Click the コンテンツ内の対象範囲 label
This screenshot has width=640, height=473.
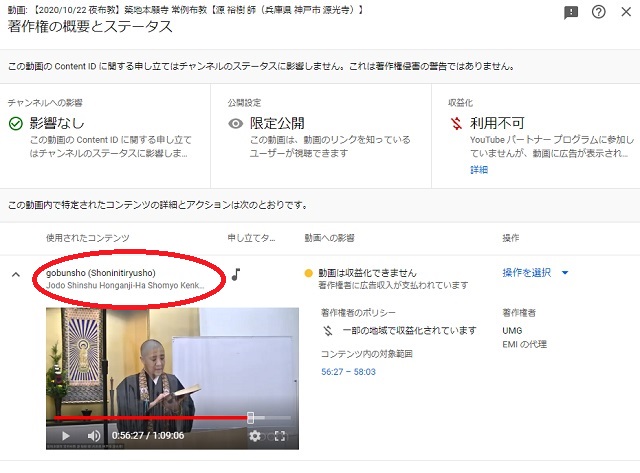[x=367, y=354]
